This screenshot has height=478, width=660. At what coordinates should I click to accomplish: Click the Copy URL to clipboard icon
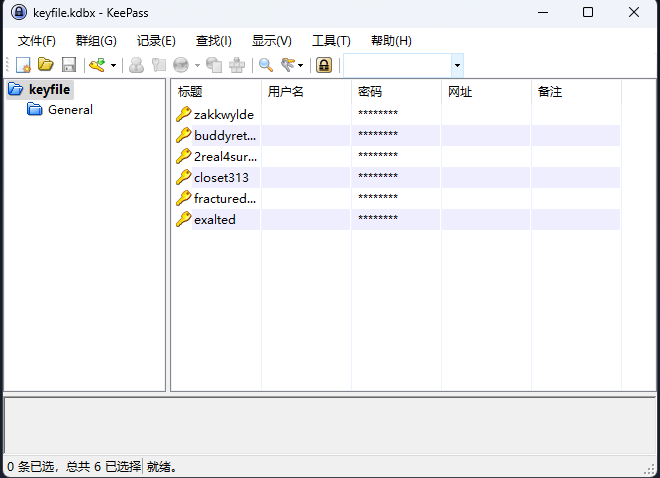click(x=214, y=65)
